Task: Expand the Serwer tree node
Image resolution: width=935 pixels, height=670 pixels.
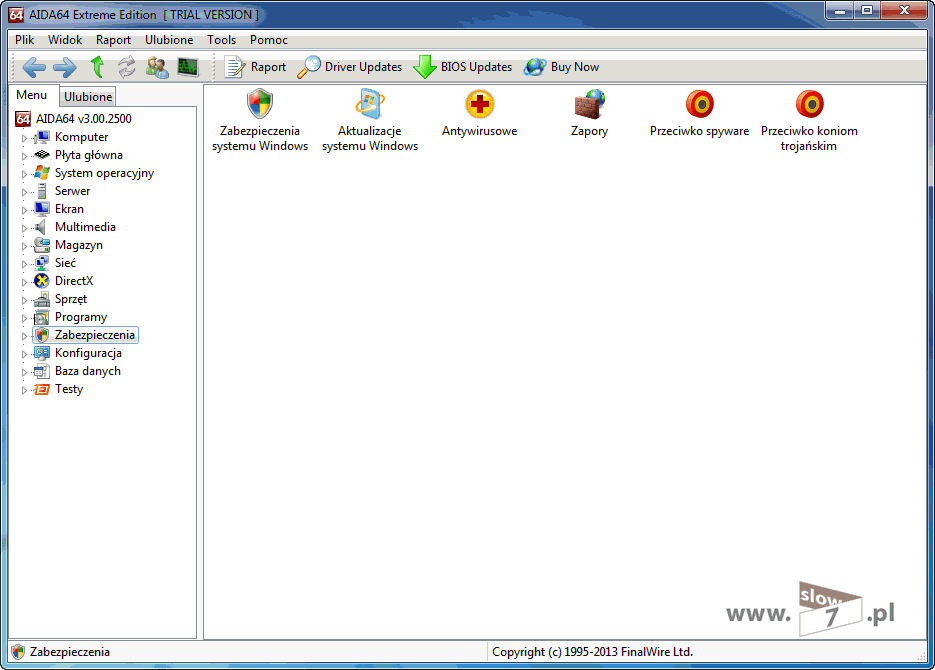Action: tap(24, 192)
